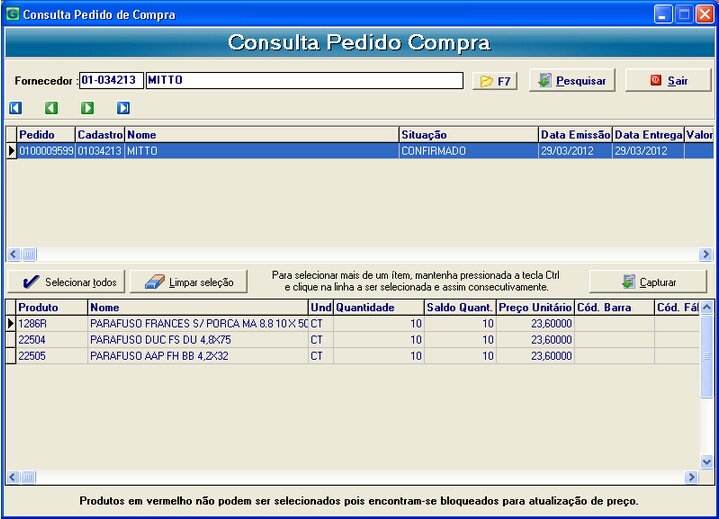
Task: Open supplier lookup with F7 folder button
Action: (x=495, y=81)
